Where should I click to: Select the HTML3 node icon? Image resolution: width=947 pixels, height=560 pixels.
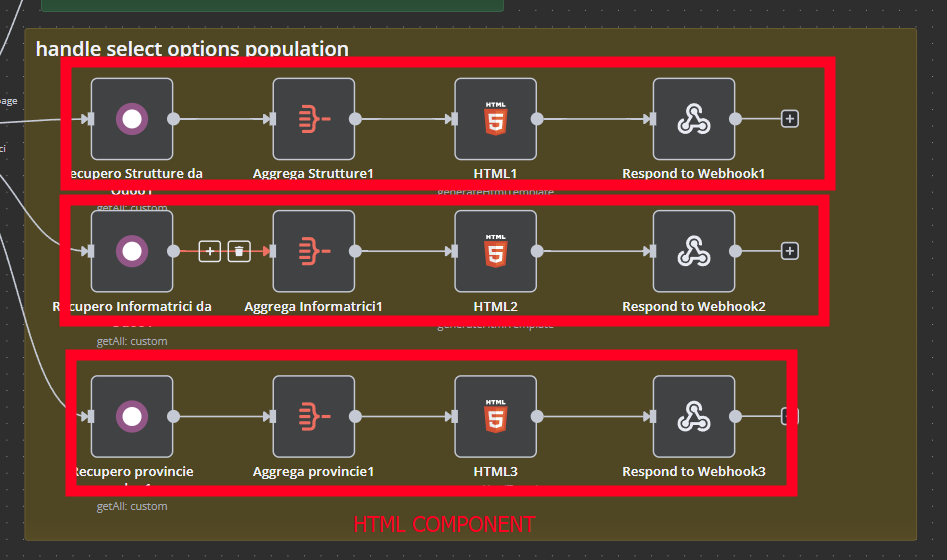click(495, 417)
